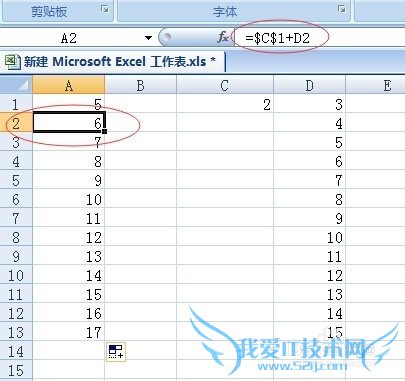The image size is (405, 381).
Task: Click the Name Box showing A2
Action: [x=69, y=38]
